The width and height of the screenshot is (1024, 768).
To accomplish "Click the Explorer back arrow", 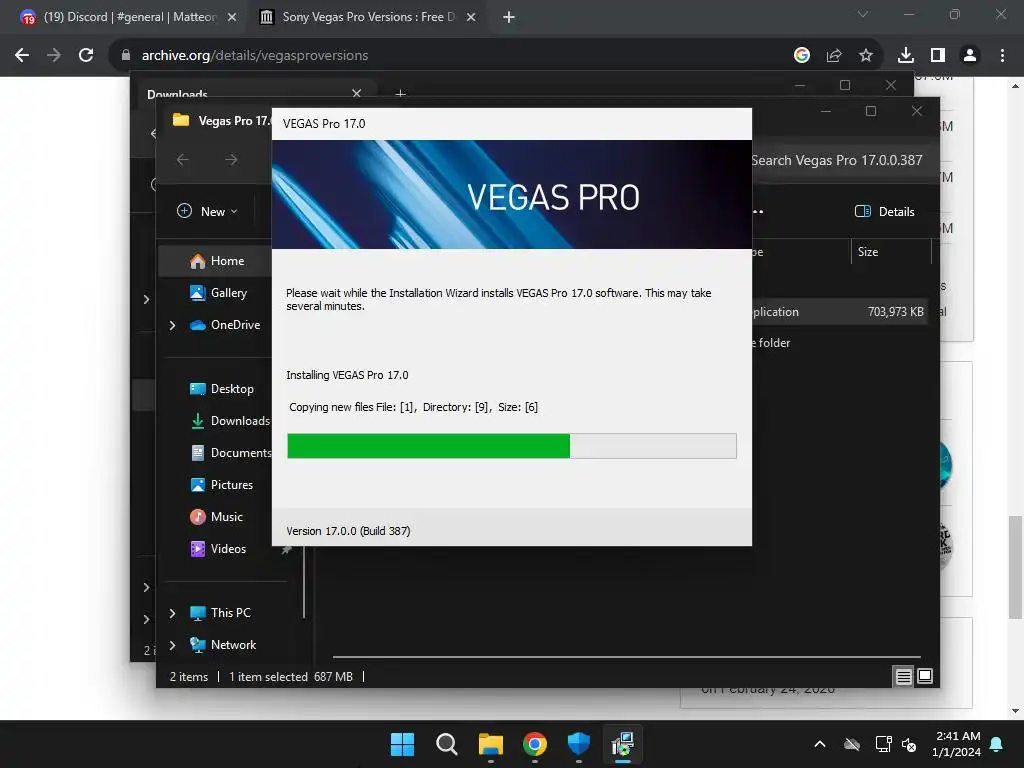I will coord(183,159).
